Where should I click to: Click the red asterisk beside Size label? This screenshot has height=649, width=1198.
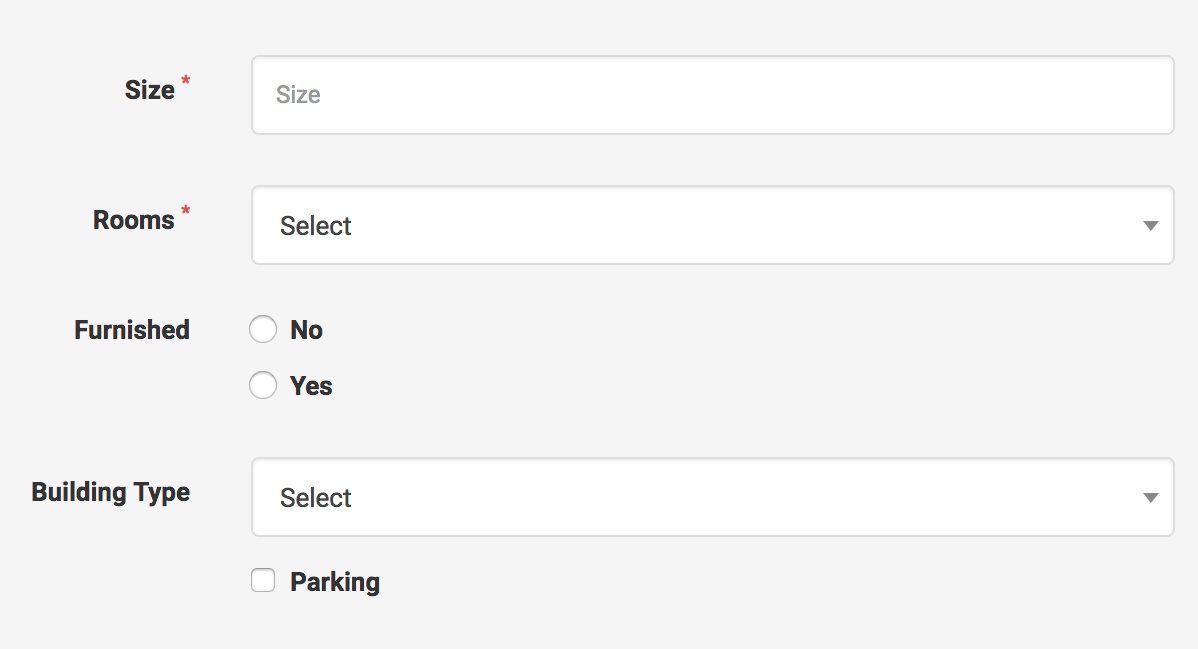click(186, 82)
